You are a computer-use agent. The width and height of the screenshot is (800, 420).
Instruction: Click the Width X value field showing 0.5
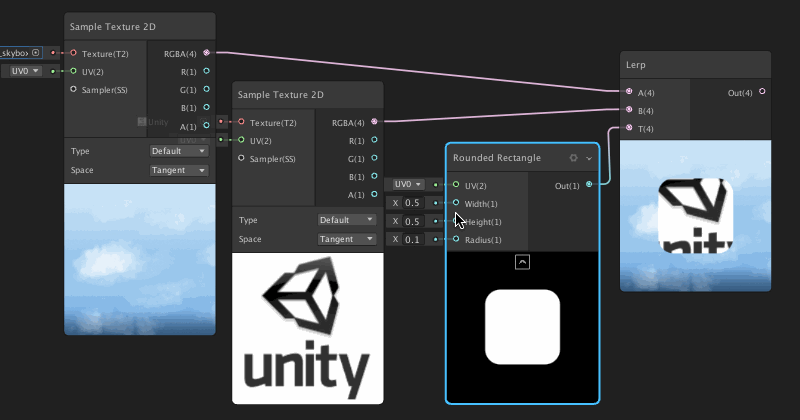412,203
